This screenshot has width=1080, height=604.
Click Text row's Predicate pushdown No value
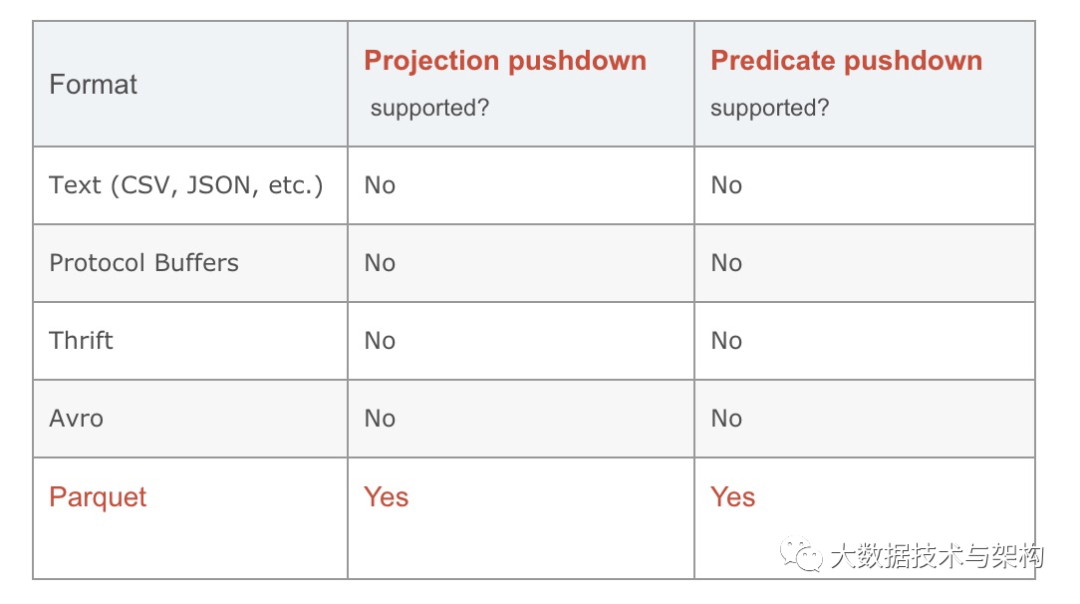726,185
